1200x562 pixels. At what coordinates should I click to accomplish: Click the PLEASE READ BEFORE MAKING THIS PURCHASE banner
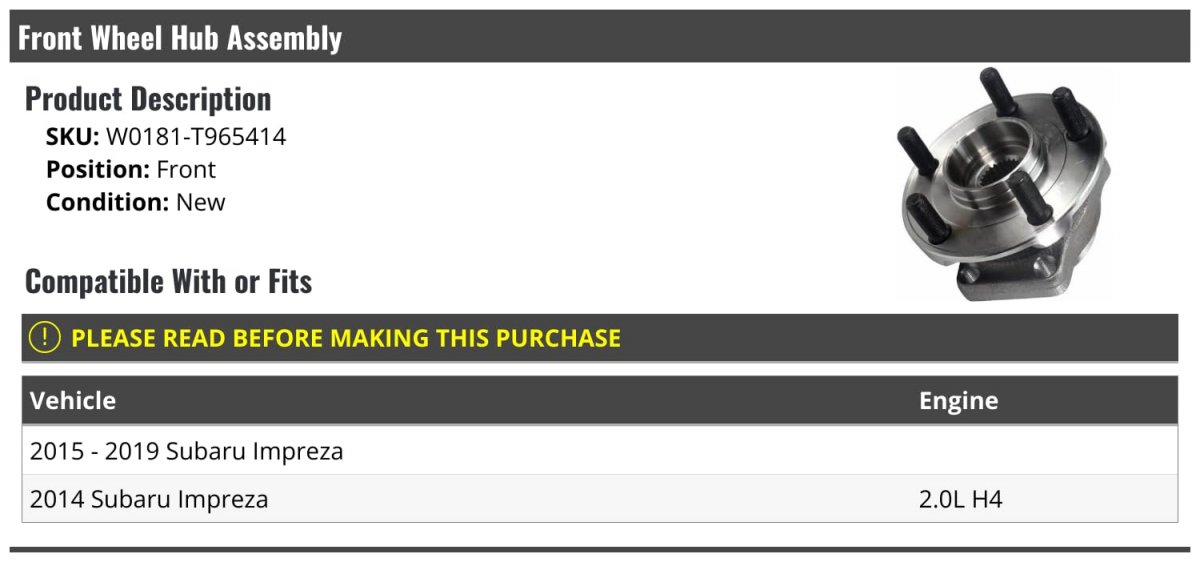pyautogui.click(x=600, y=338)
